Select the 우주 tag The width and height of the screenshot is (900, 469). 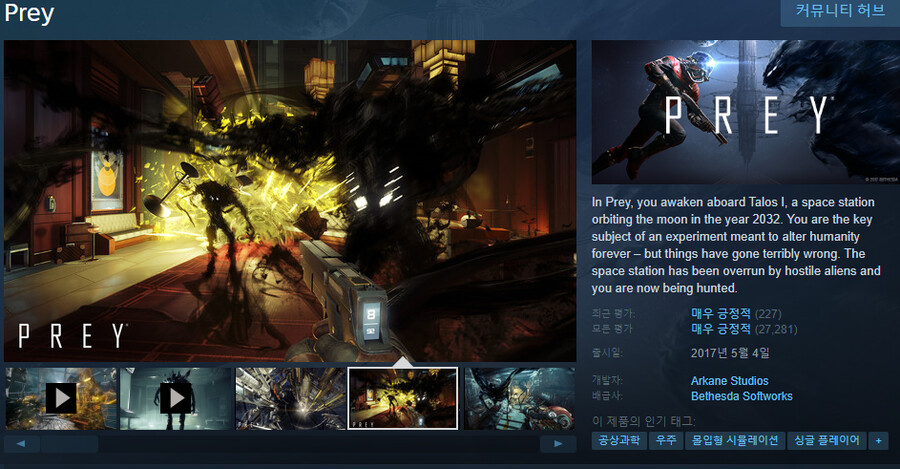pyautogui.click(x=665, y=440)
